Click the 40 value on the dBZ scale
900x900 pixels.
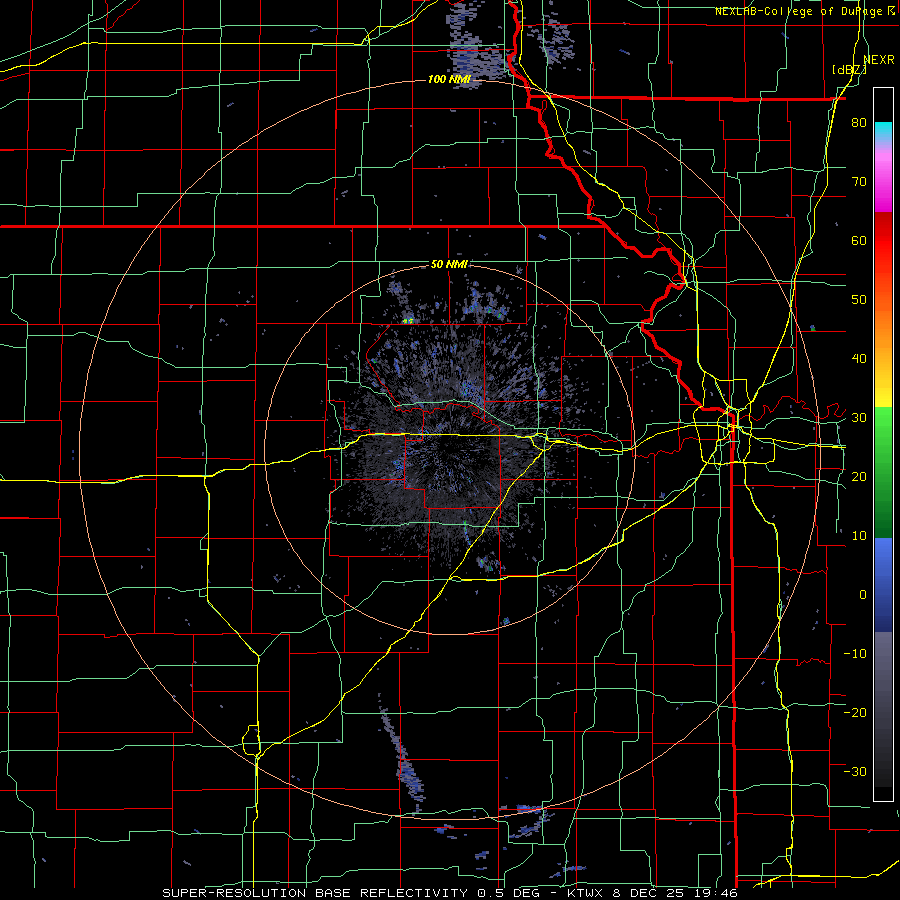pyautogui.click(x=859, y=359)
